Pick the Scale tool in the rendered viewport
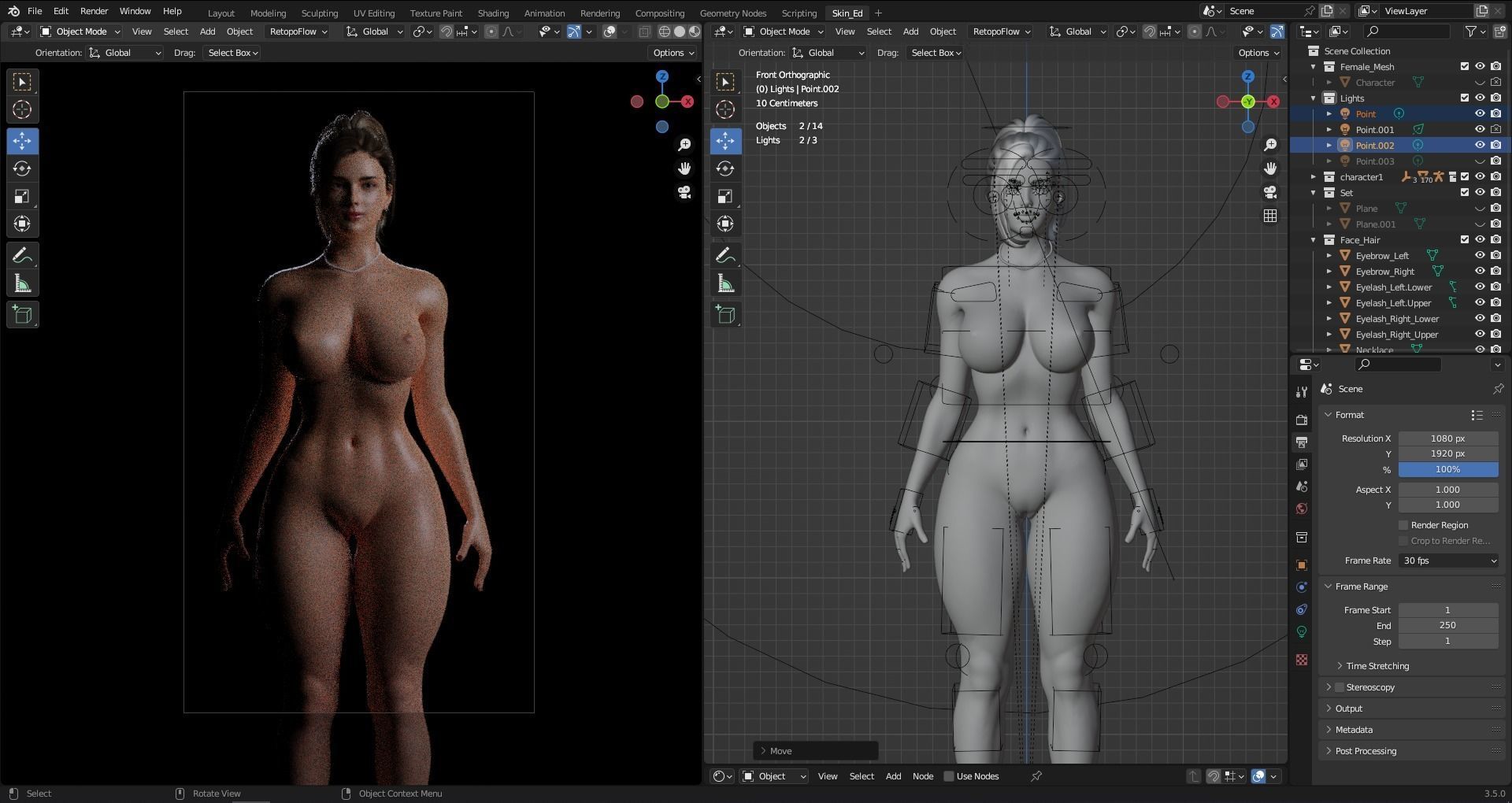 (22, 196)
